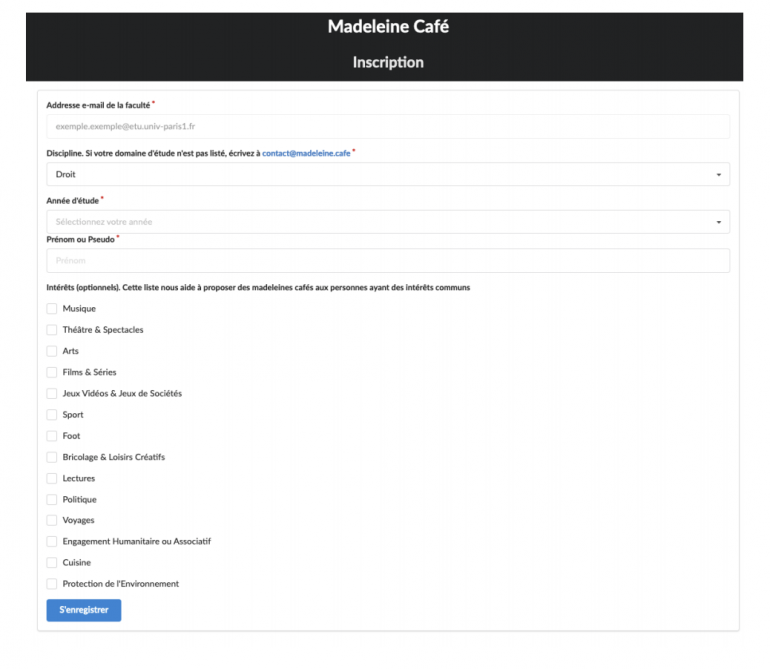Tick the Théâtre & Spectacles checkbox
The height and width of the screenshot is (669, 770).
point(52,330)
